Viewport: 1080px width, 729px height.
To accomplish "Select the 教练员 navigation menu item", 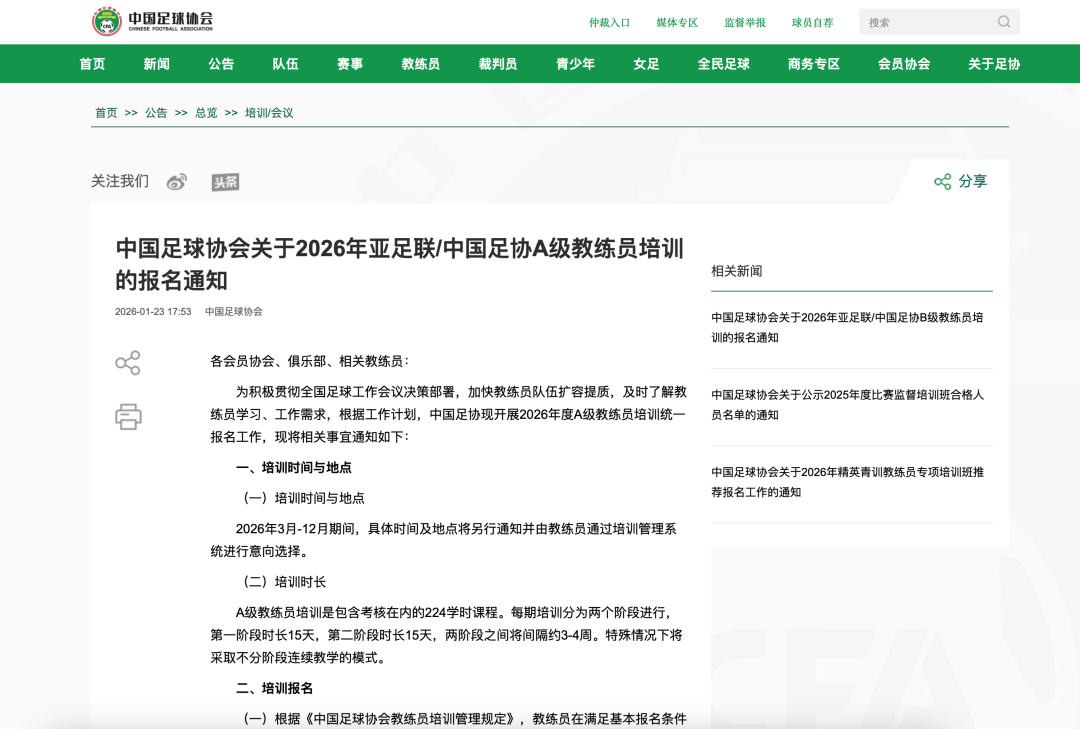I will pos(420,64).
